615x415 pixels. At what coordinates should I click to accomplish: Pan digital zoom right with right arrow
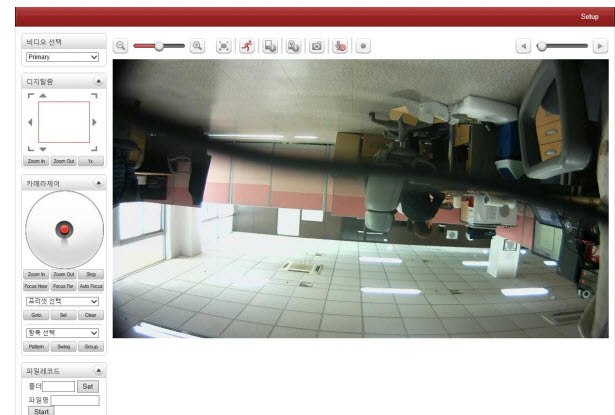coord(94,122)
